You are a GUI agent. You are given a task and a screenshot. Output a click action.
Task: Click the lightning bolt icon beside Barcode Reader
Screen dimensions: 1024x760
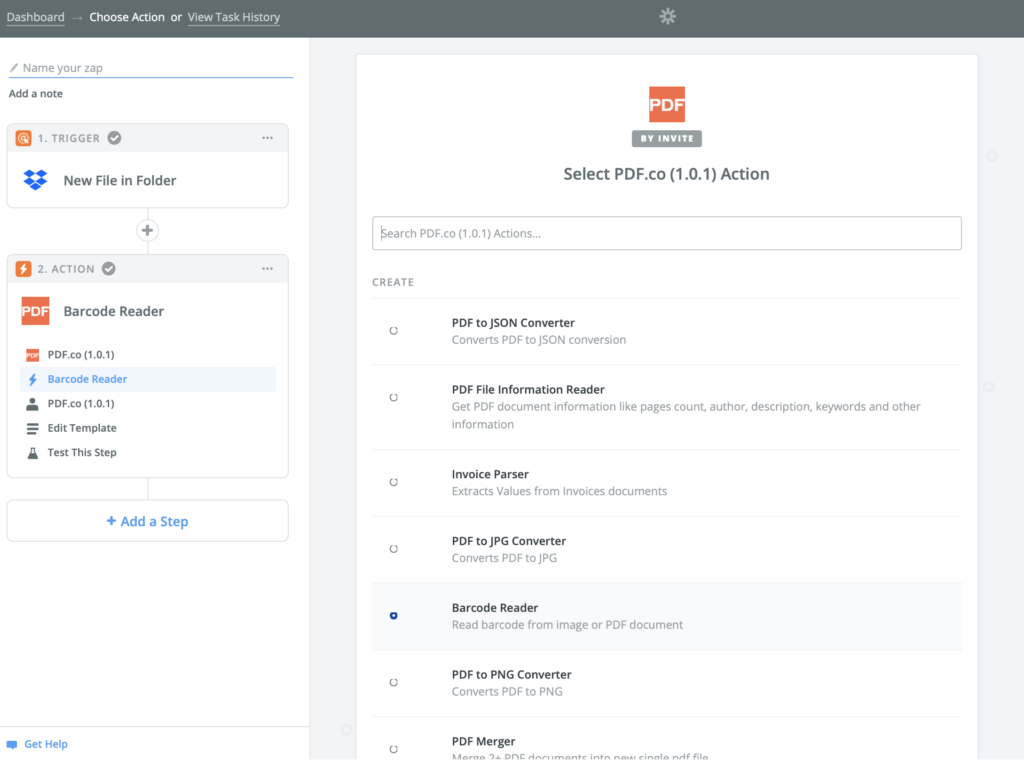tap(33, 379)
